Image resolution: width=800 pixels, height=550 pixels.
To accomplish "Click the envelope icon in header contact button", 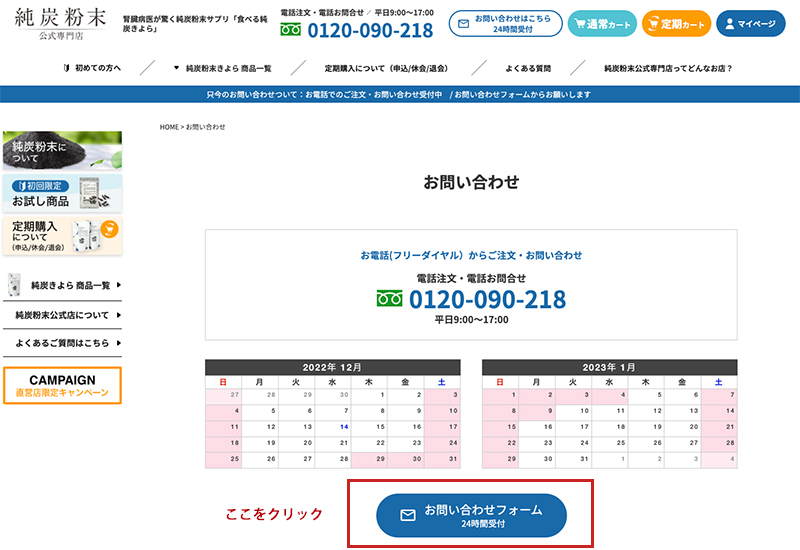I will point(463,23).
